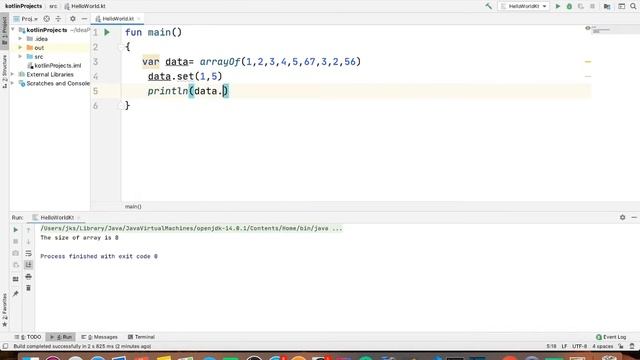This screenshot has height=360, width=640.
Task: Click the HelloWorld.kt breadcrumb
Action: (85, 6)
